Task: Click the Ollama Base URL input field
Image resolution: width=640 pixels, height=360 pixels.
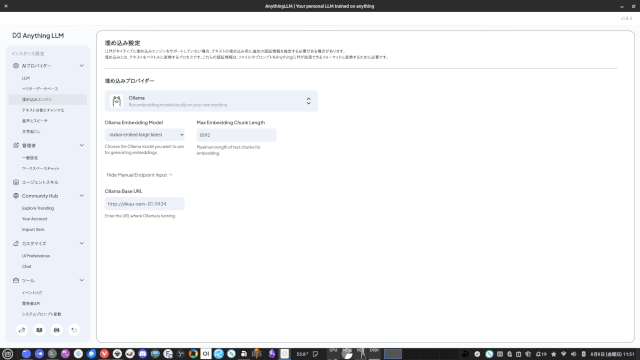Action: 144,204
